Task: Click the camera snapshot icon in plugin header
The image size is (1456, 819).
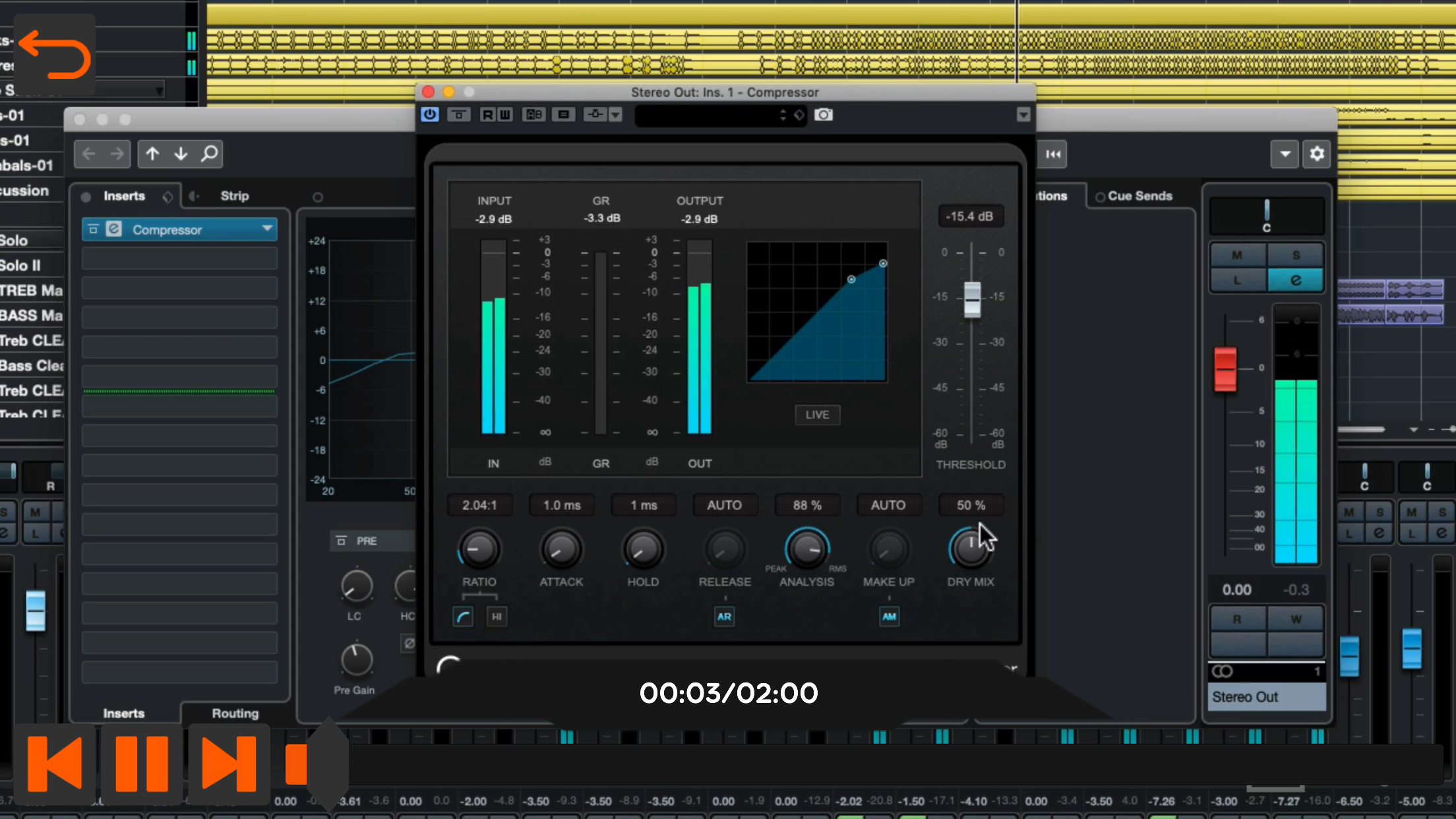Action: click(x=823, y=115)
